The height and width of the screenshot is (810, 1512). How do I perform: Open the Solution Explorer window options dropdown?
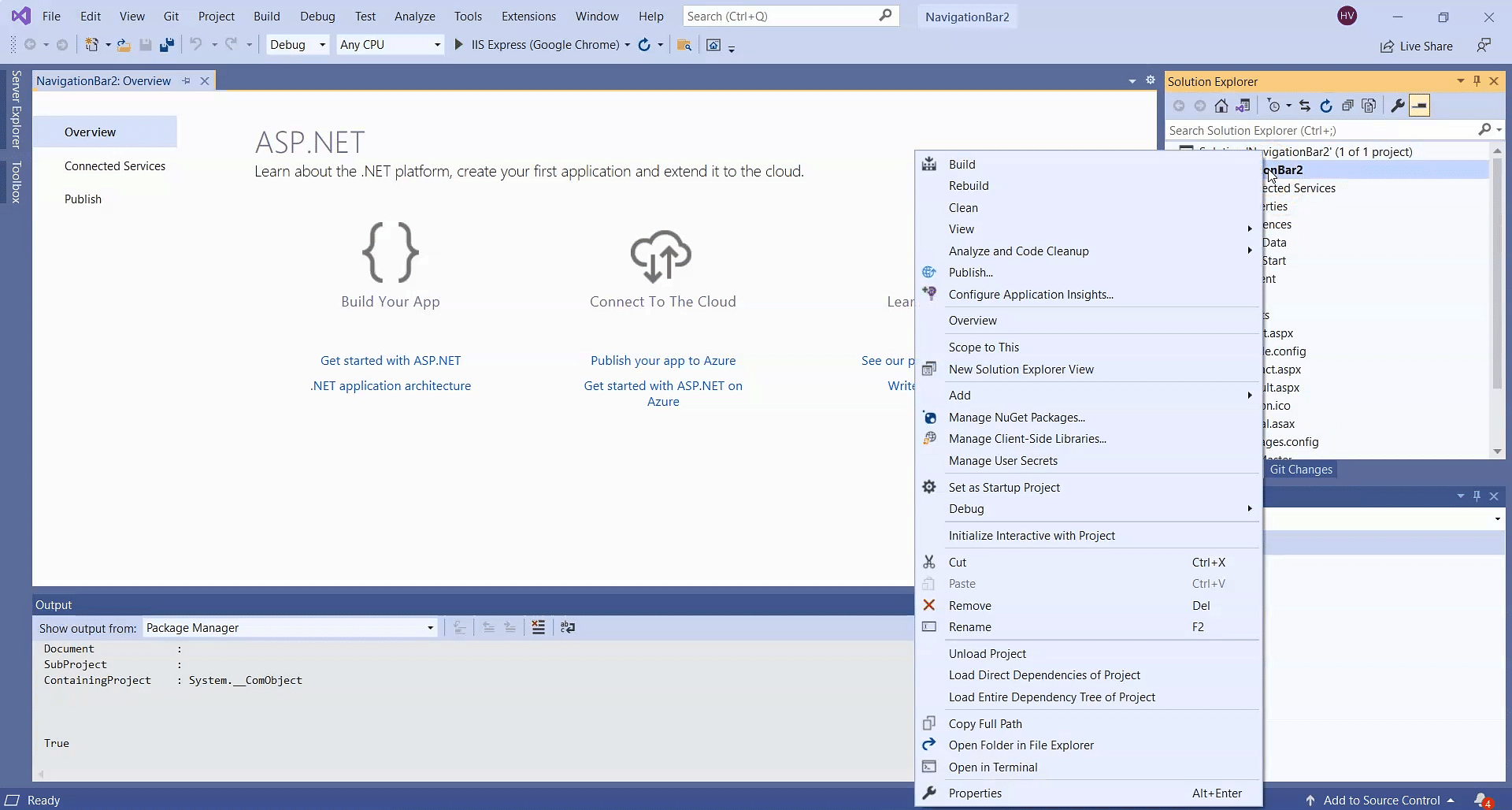1461,80
